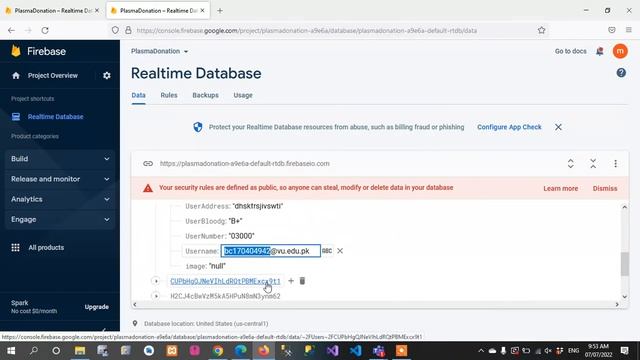640x360 pixels.
Task: Switch to the Backups tab
Action: 205,95
